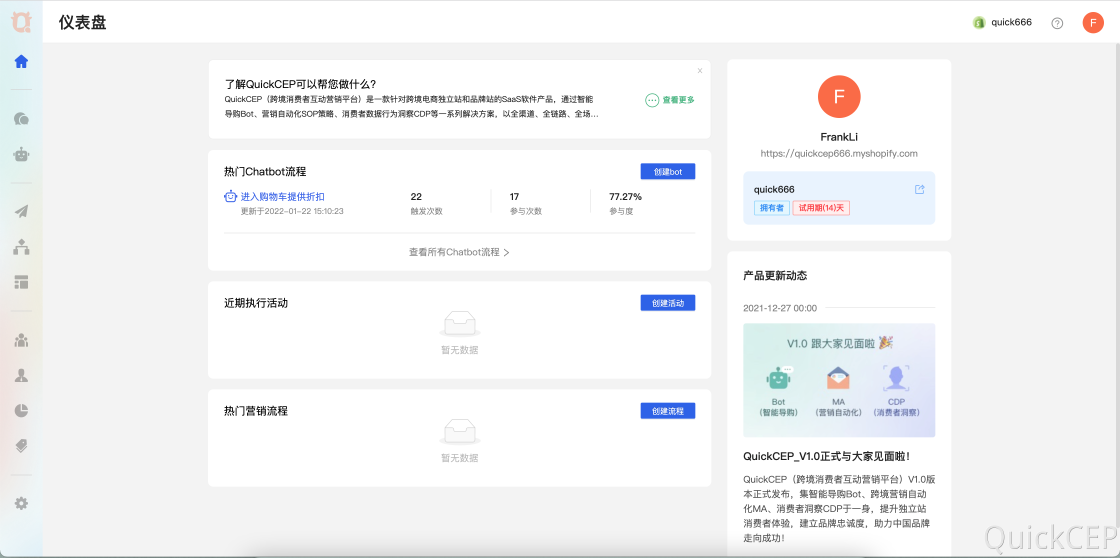Click the 产品更新动态 section title

click(775, 276)
